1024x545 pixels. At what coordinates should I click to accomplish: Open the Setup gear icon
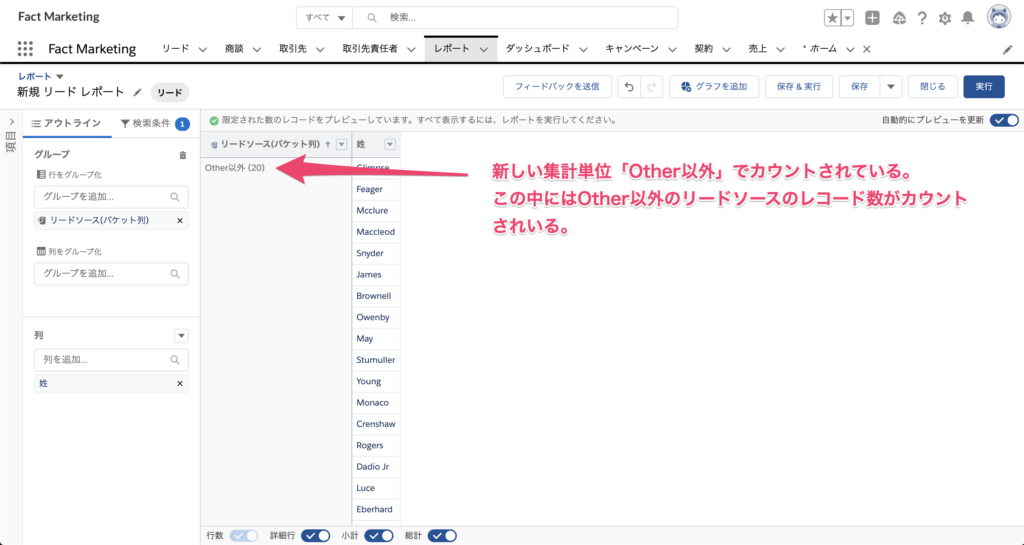(x=945, y=18)
